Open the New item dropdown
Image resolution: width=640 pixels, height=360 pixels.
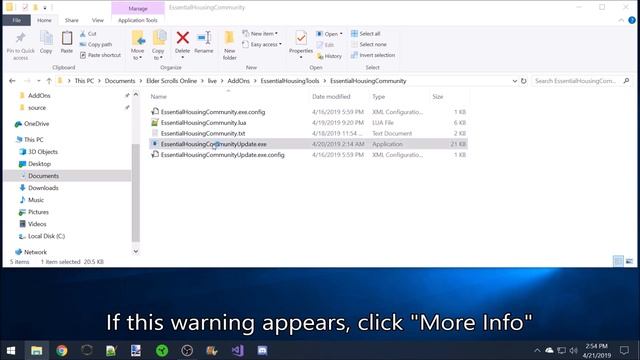click(x=260, y=33)
